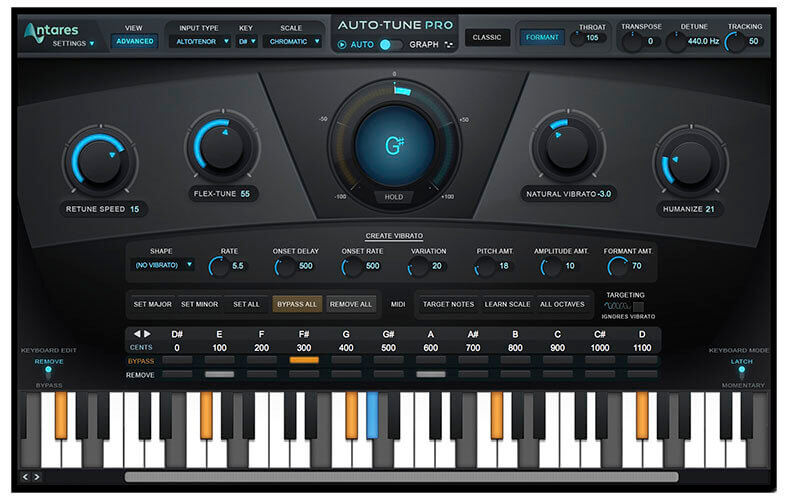The height and width of the screenshot is (500, 788).
Task: Click the Transpose knob
Action: (x=632, y=42)
